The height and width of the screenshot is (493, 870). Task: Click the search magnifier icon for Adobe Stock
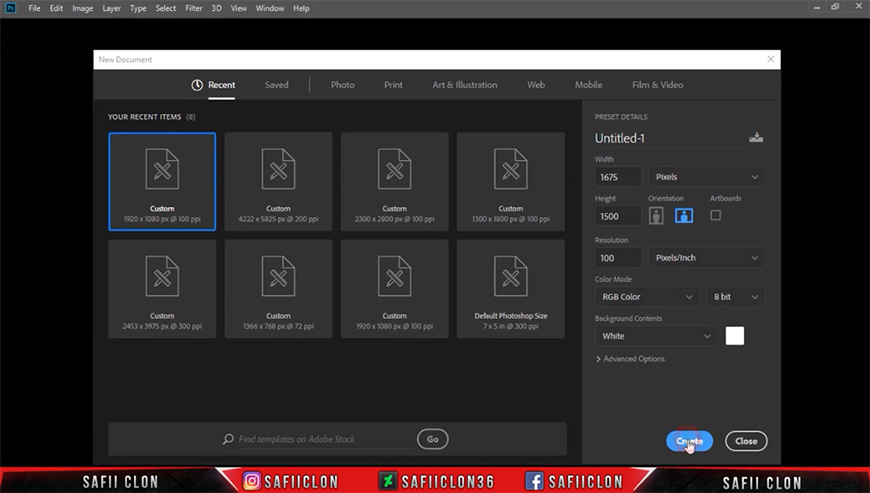pos(228,439)
